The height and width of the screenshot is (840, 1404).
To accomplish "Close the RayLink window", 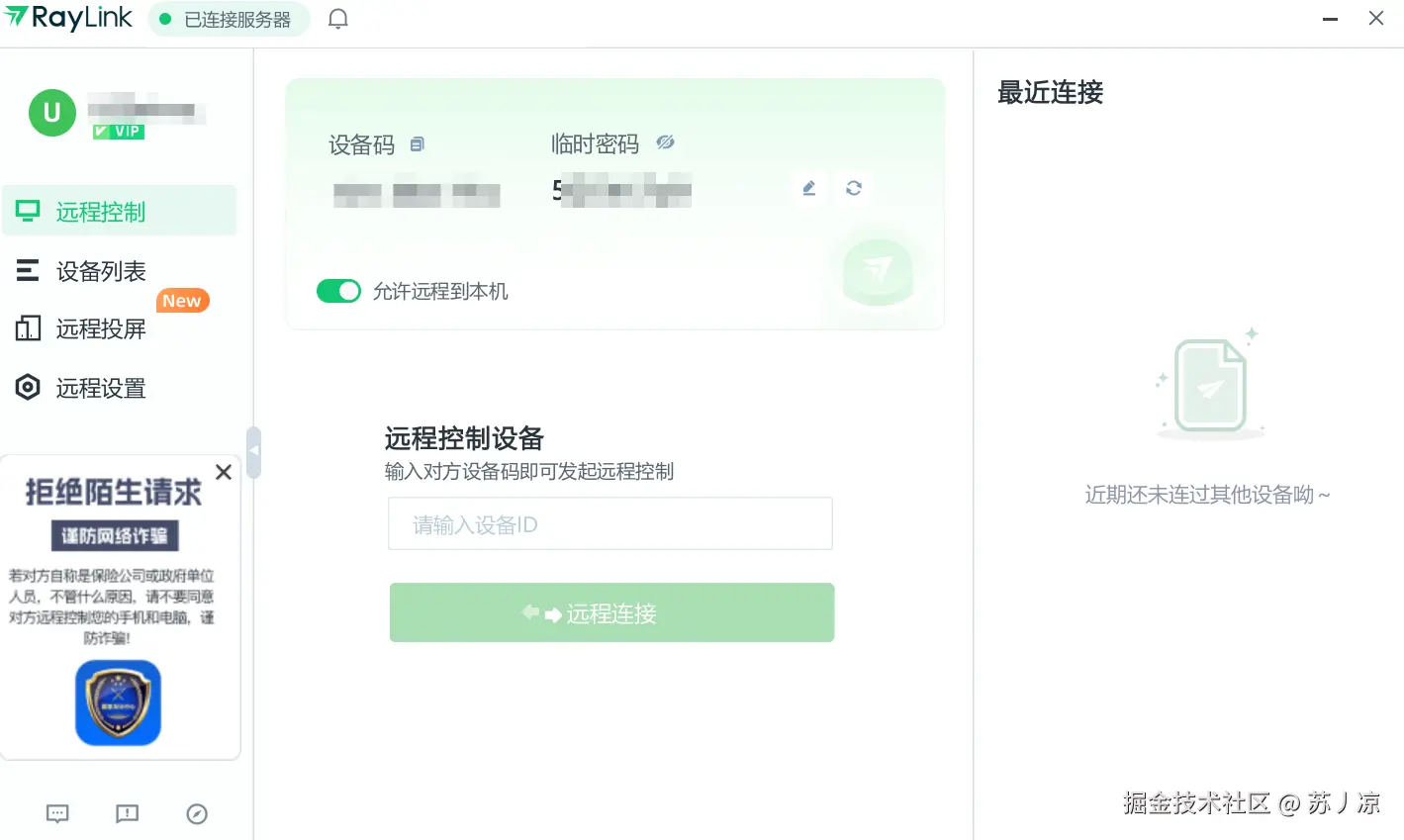I will [1376, 18].
